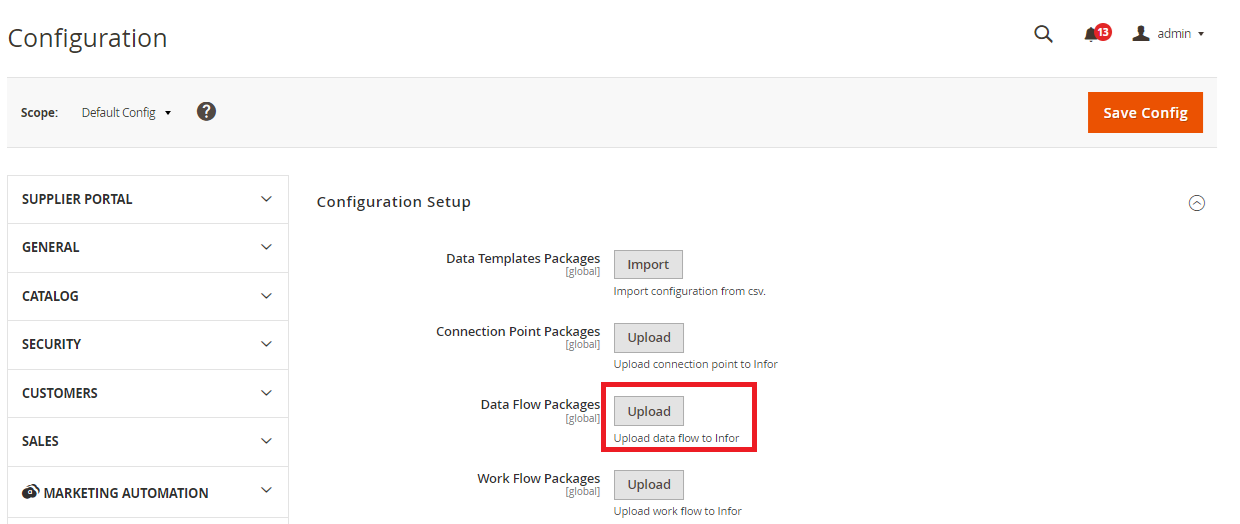Expand the SUPPLIER PORTAL section

(148, 199)
